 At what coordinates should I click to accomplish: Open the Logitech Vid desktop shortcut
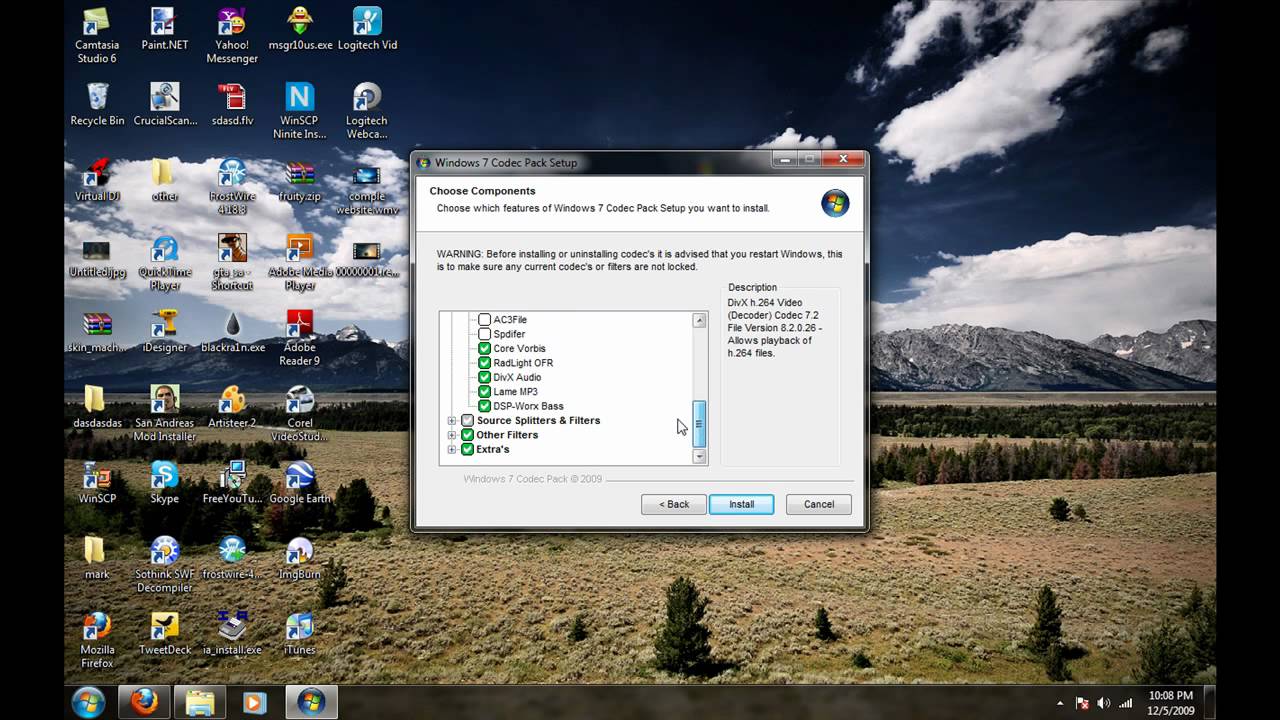367,28
